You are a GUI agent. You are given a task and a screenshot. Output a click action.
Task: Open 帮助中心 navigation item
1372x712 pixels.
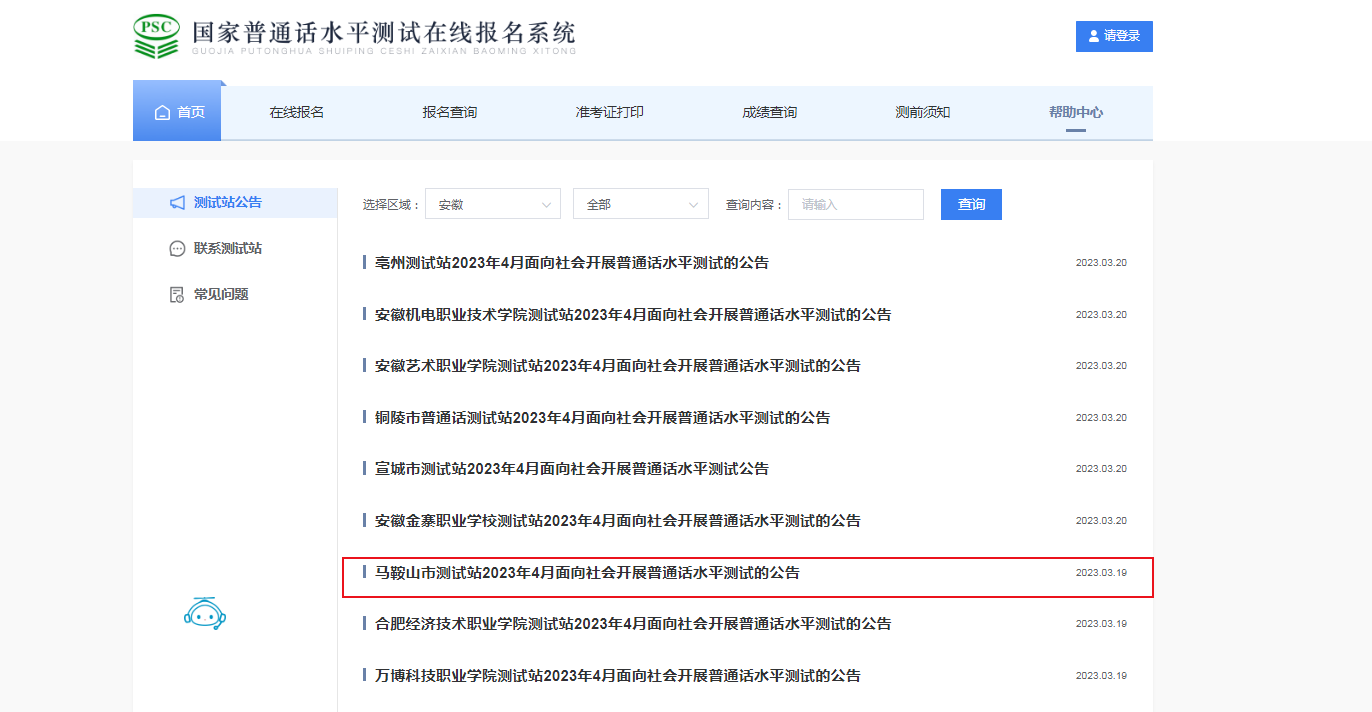[1075, 113]
